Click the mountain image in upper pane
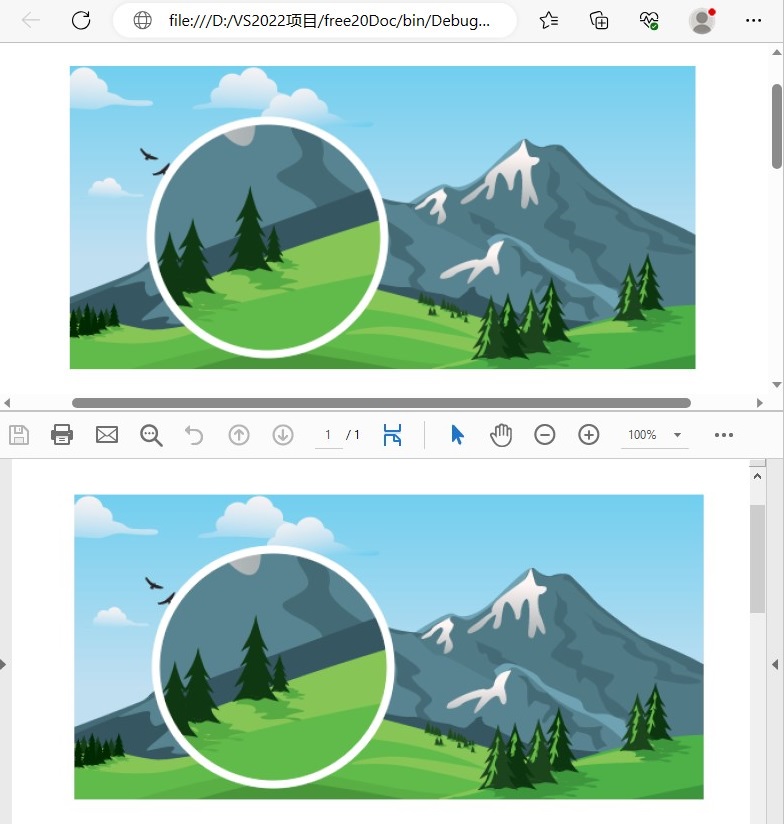 [x=383, y=218]
